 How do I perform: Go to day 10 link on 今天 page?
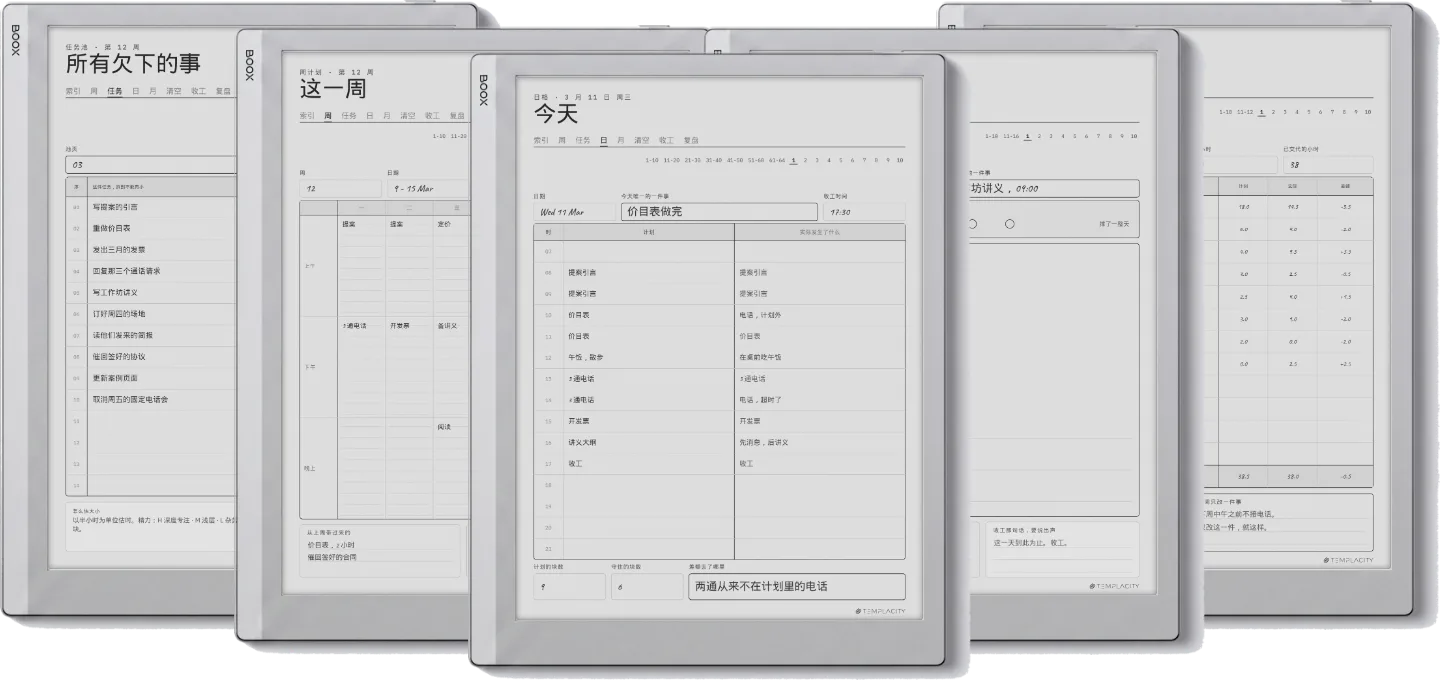(x=900, y=160)
